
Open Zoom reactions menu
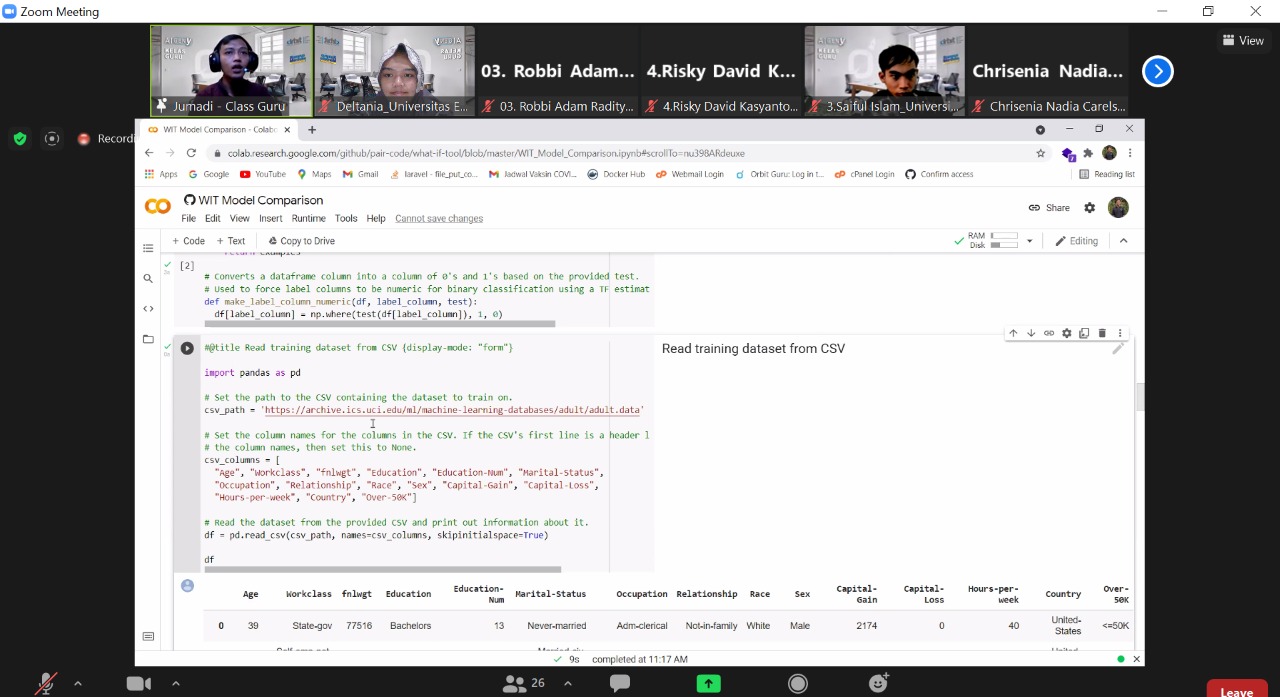point(879,684)
